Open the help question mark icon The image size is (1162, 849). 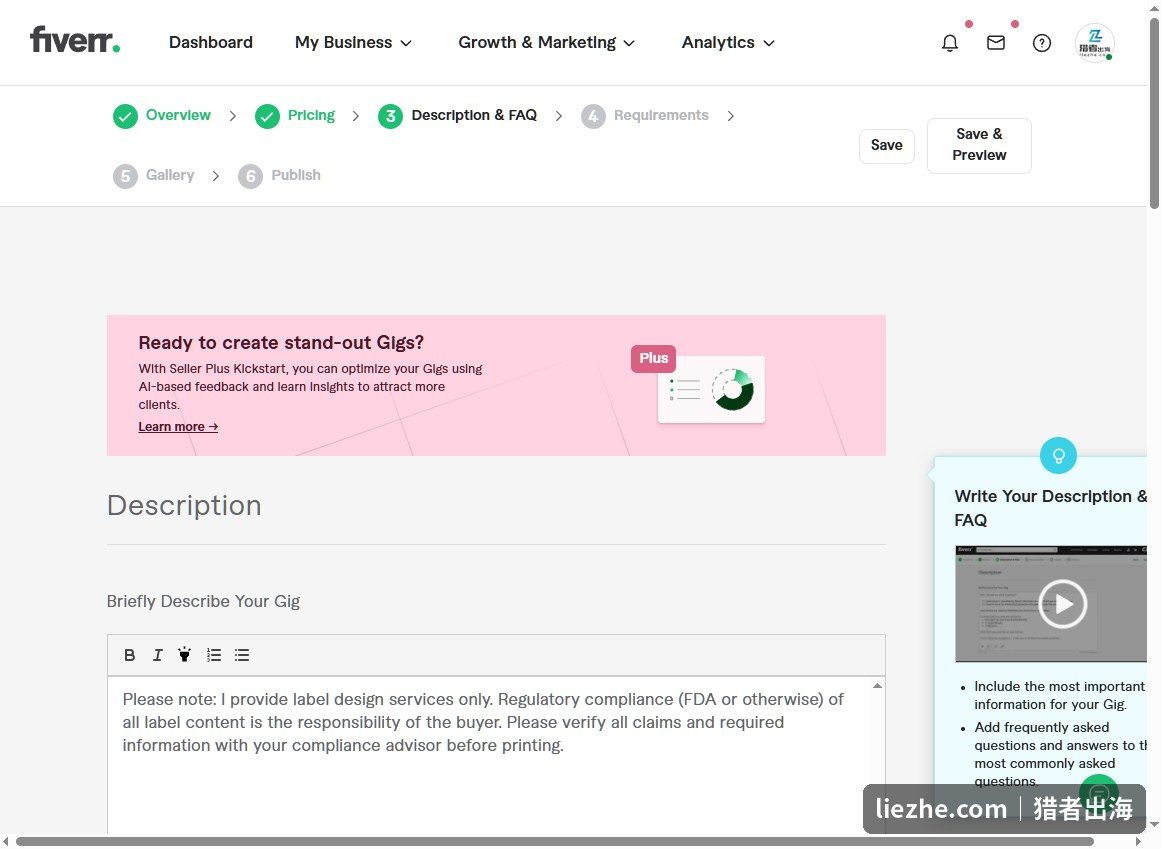point(1042,43)
